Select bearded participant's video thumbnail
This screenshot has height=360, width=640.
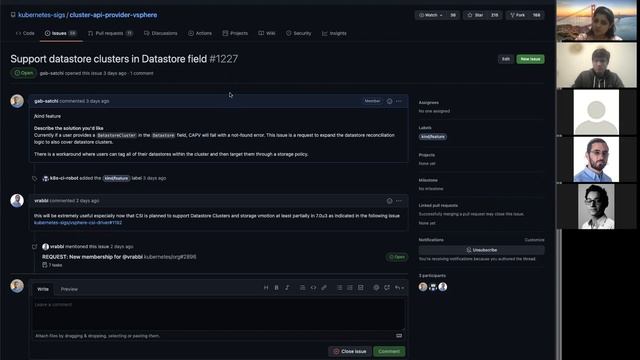596,159
